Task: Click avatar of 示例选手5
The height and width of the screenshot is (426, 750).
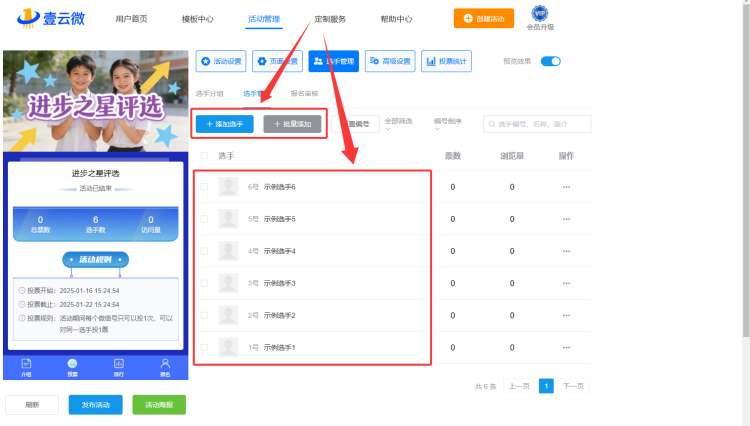Action: (x=228, y=219)
